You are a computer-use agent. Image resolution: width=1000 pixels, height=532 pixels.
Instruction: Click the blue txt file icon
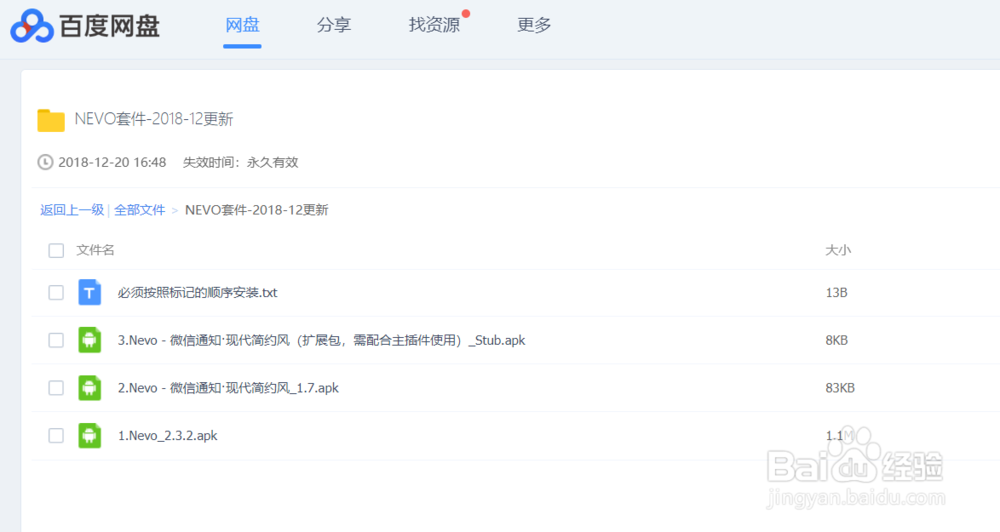(89, 292)
